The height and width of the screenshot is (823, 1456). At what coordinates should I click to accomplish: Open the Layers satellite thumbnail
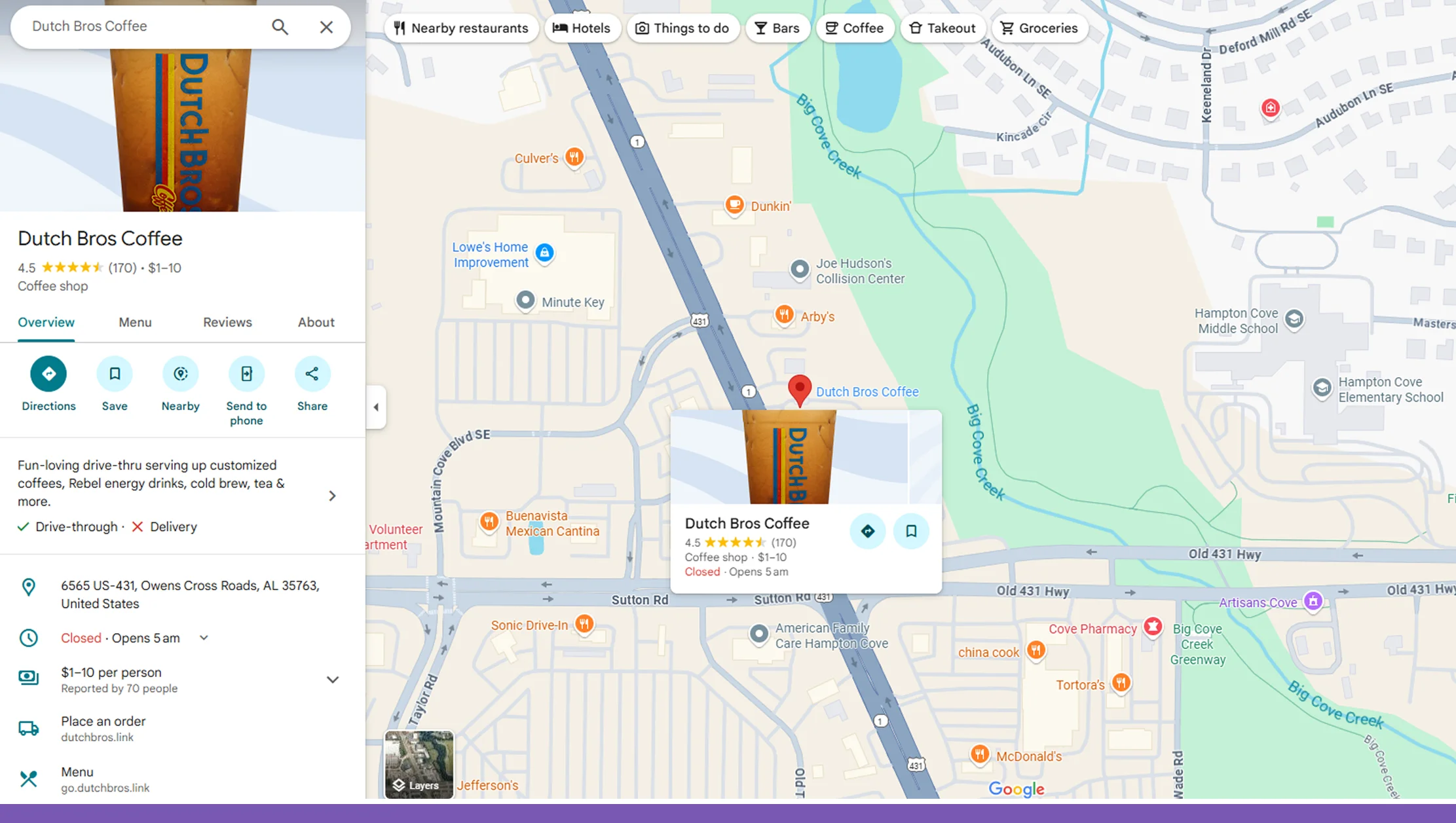[x=419, y=764]
